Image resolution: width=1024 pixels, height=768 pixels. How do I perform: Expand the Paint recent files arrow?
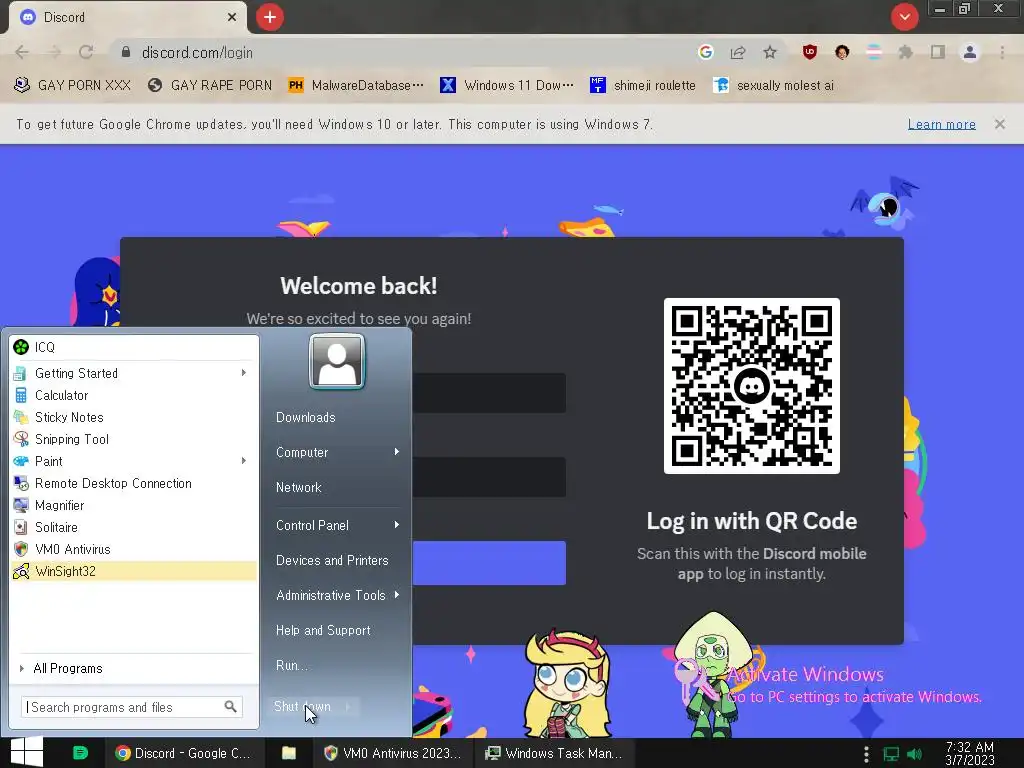[244, 461]
